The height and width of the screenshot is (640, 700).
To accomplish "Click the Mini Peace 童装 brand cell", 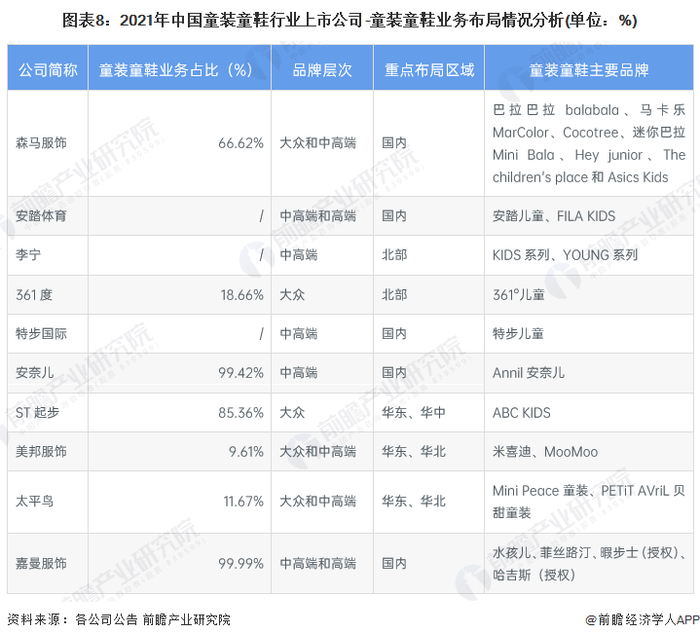I will point(588,501).
